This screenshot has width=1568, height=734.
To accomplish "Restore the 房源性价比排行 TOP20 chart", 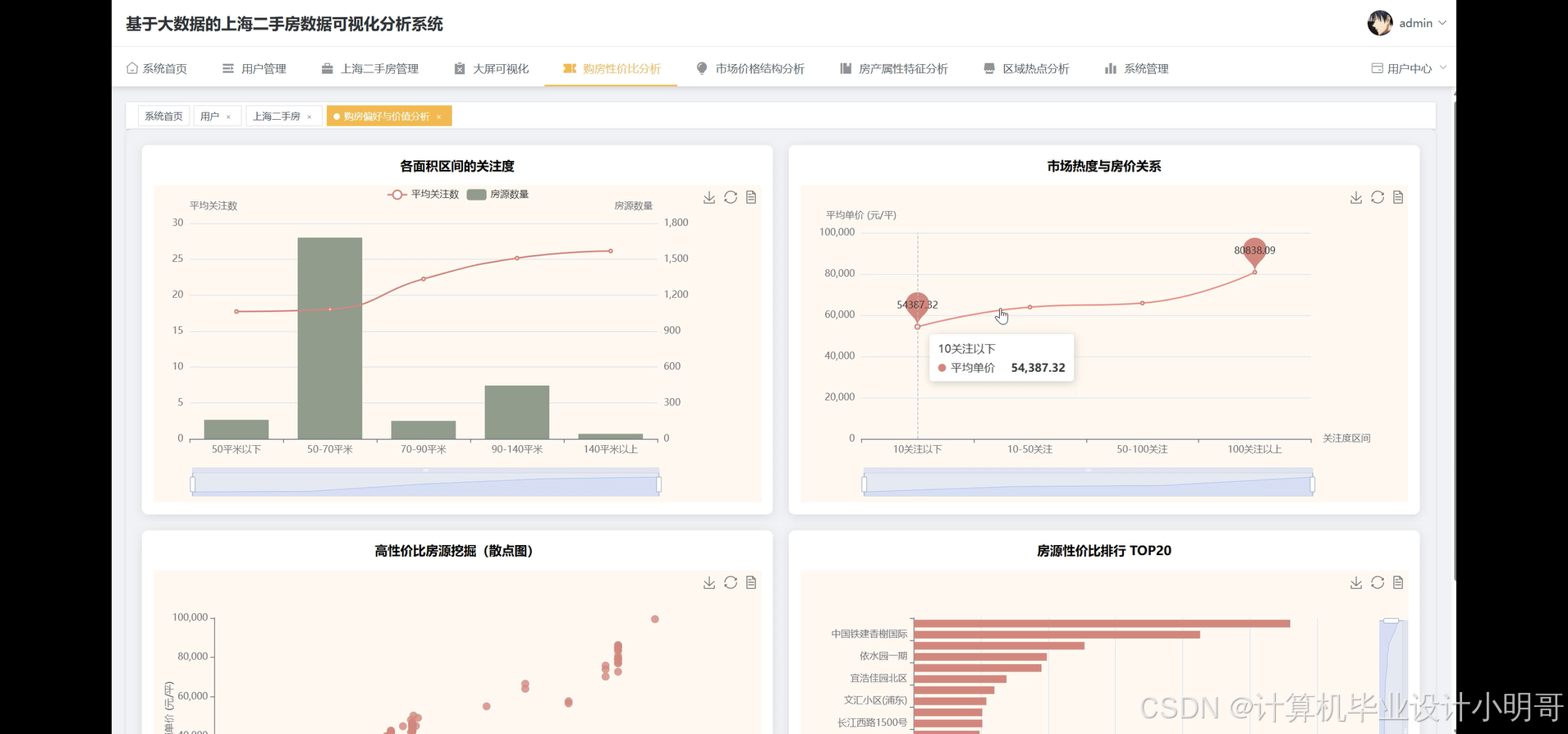I will click(1378, 582).
